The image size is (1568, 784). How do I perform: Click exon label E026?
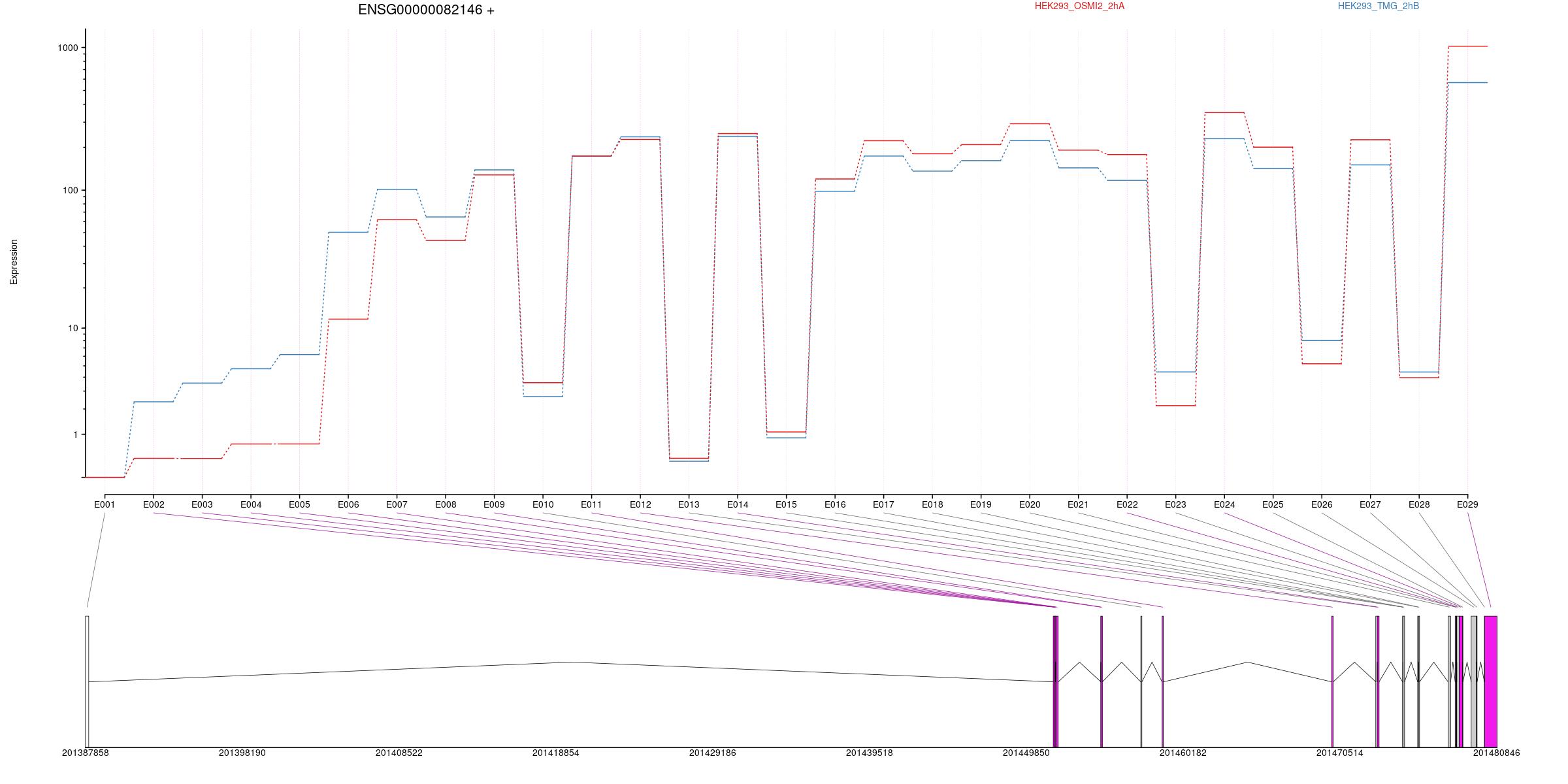coord(1322,504)
